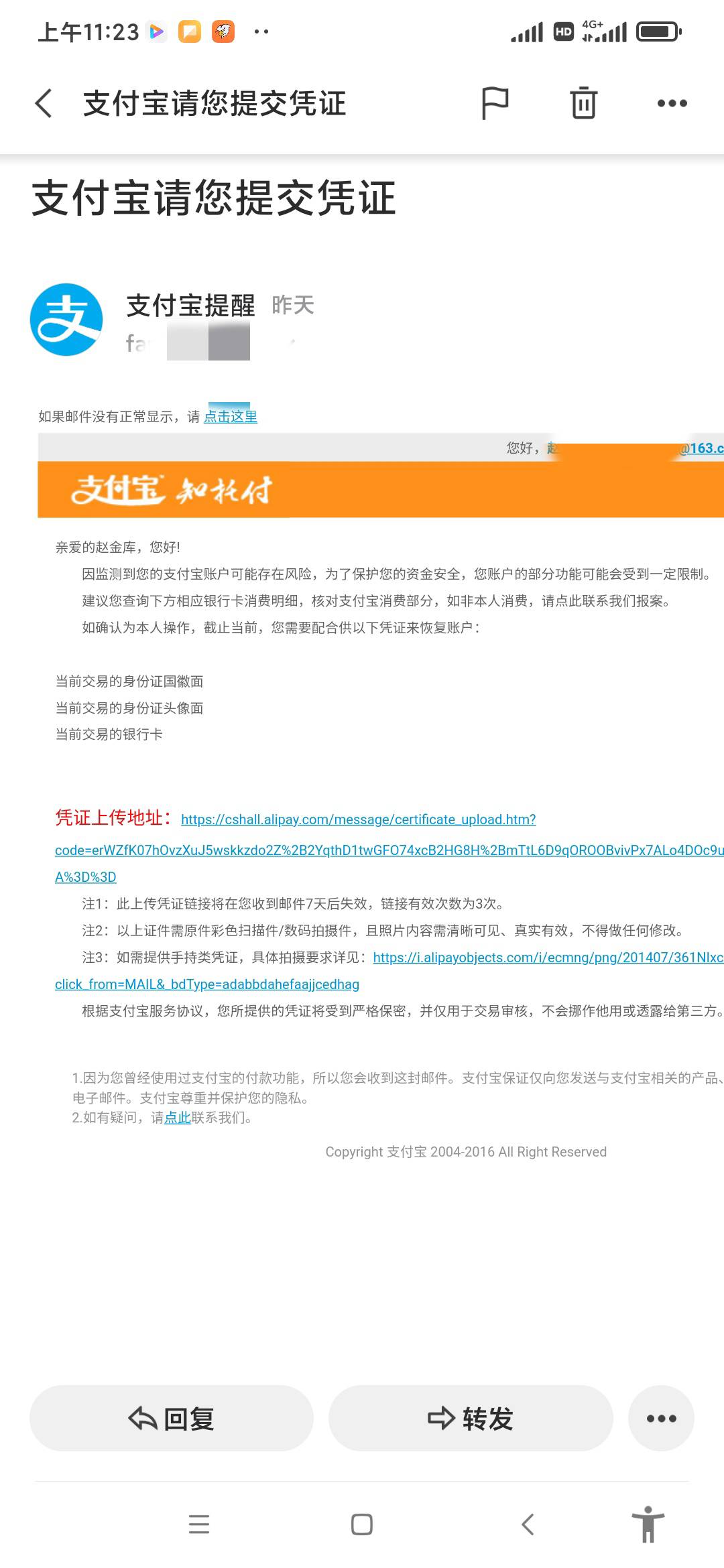Image resolution: width=724 pixels, height=1568 pixels.
Task: Open the i.alipayobjects.com photo requirements link
Action: pyautogui.click(x=548, y=958)
